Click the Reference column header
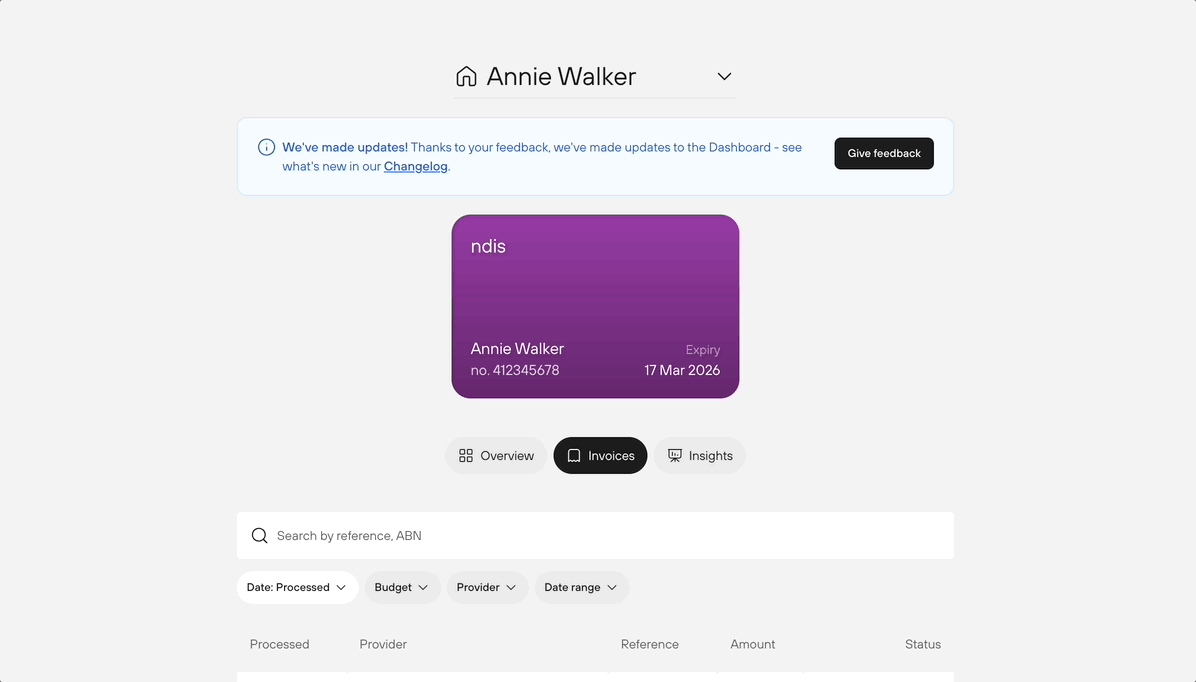1196x682 pixels. click(x=649, y=644)
